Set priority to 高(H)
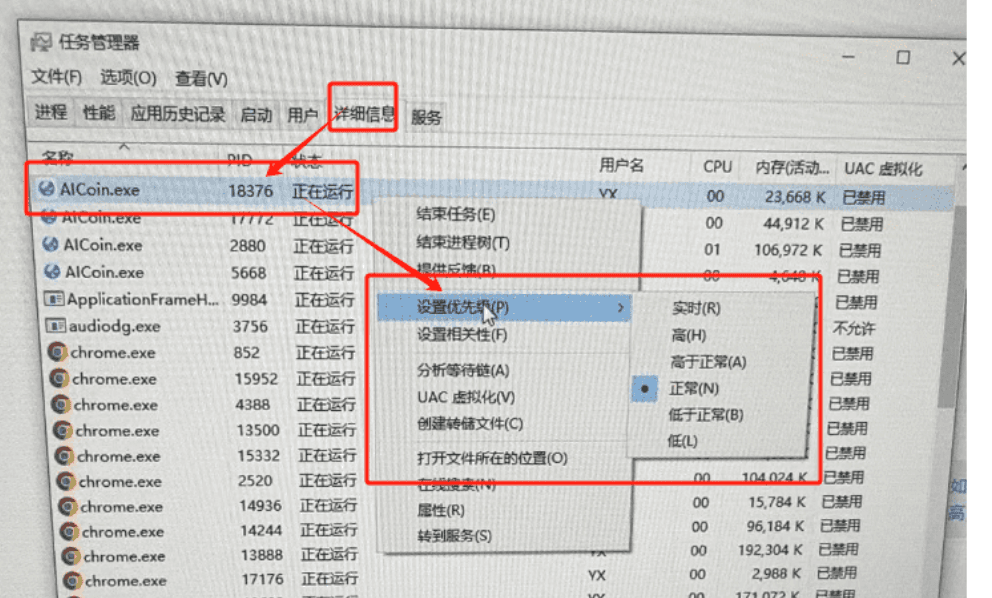This screenshot has width=992, height=598. pyautogui.click(x=688, y=335)
